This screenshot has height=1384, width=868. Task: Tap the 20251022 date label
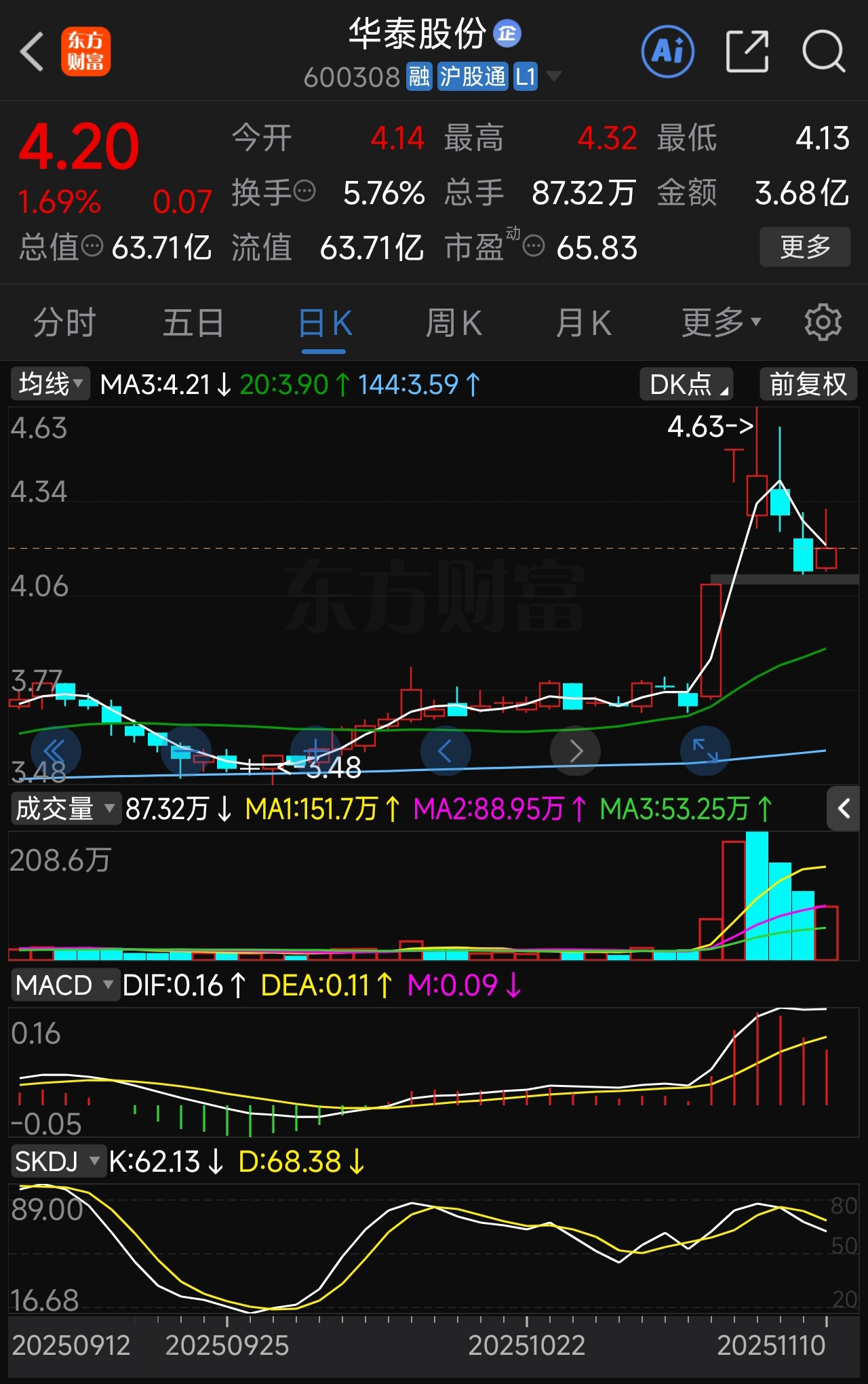526,1345
